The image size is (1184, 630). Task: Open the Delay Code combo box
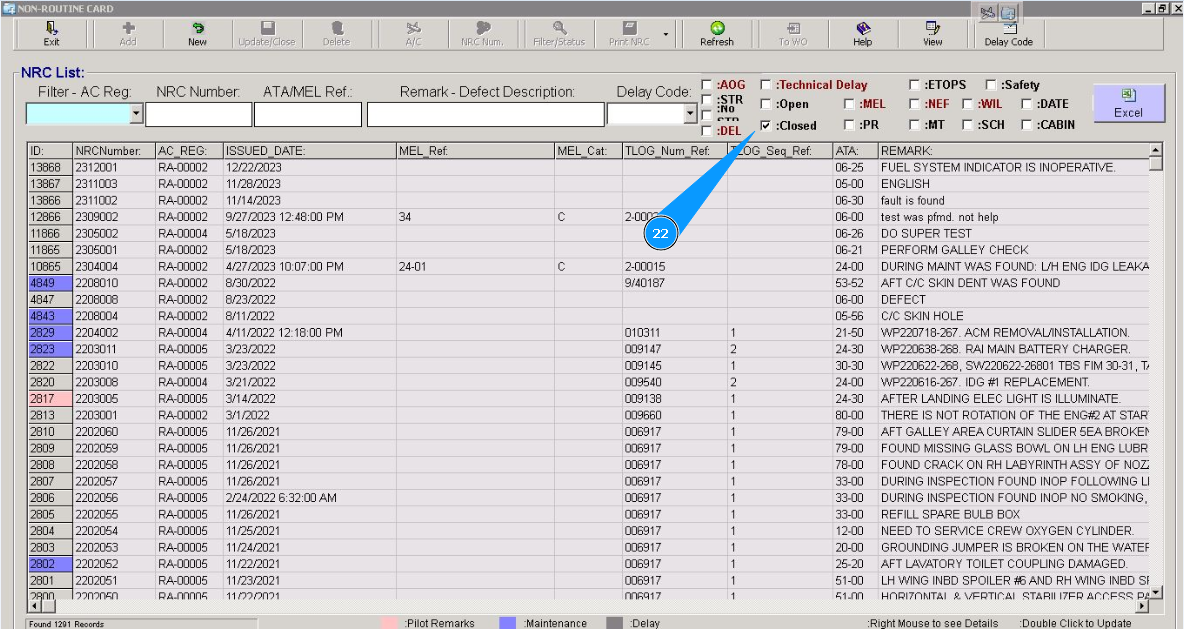pos(690,114)
